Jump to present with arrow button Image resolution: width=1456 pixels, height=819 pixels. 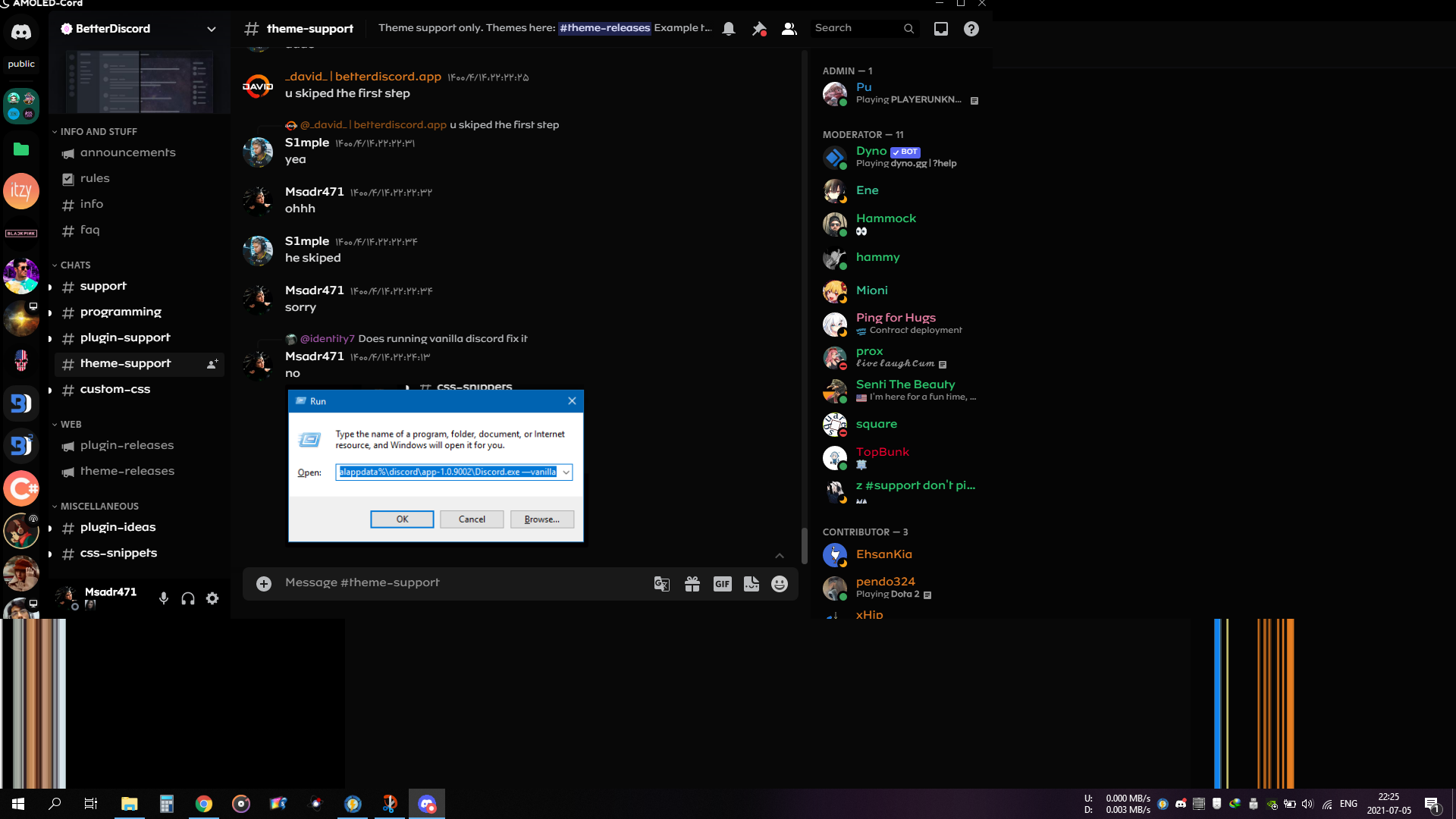click(780, 556)
